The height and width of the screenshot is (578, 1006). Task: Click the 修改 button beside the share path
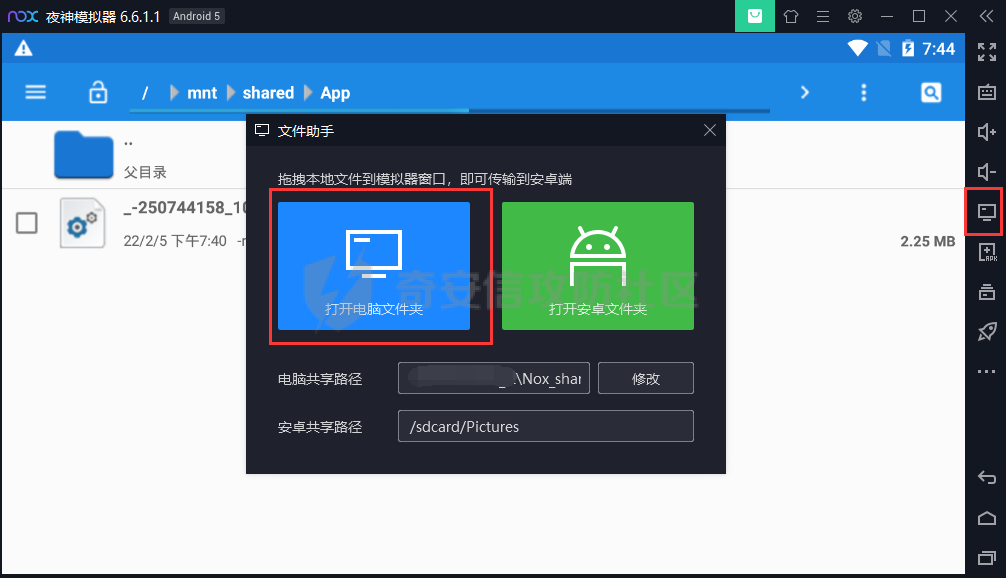coord(645,378)
